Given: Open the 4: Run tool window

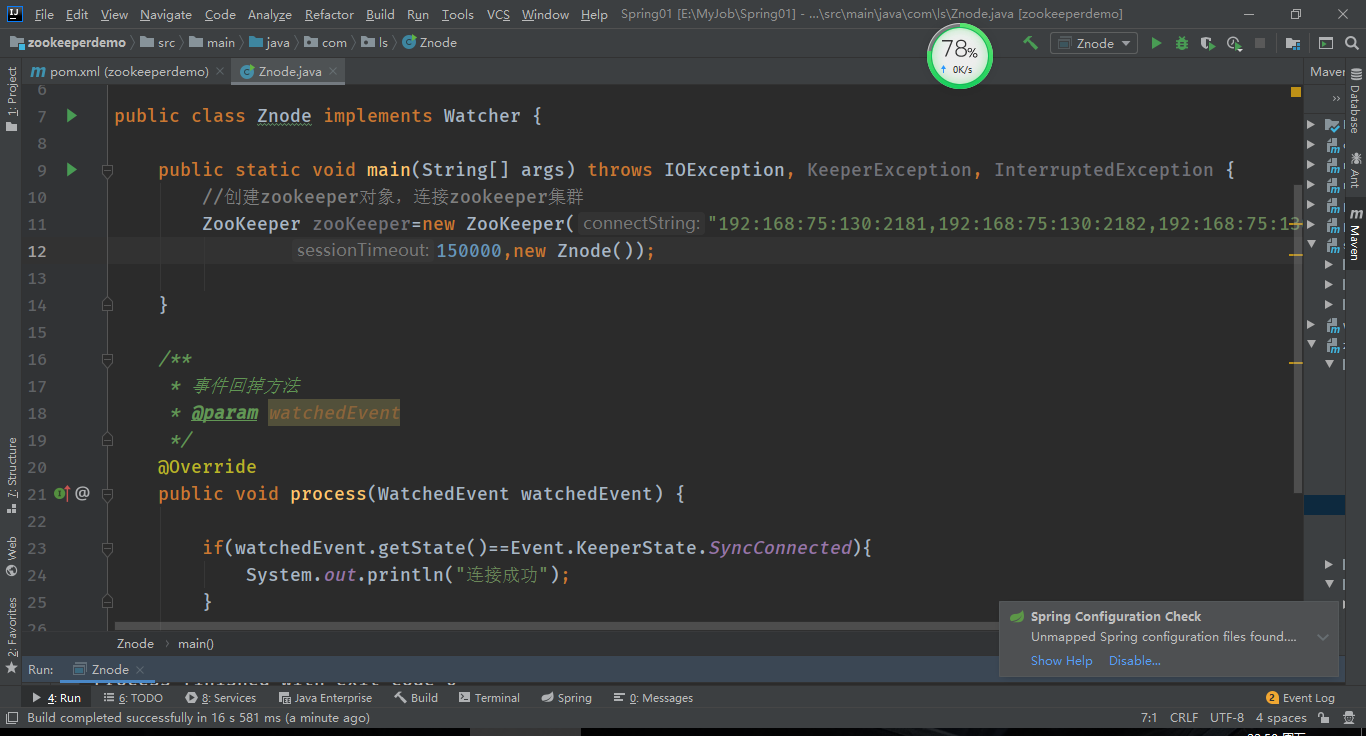Looking at the screenshot, I should 56,698.
